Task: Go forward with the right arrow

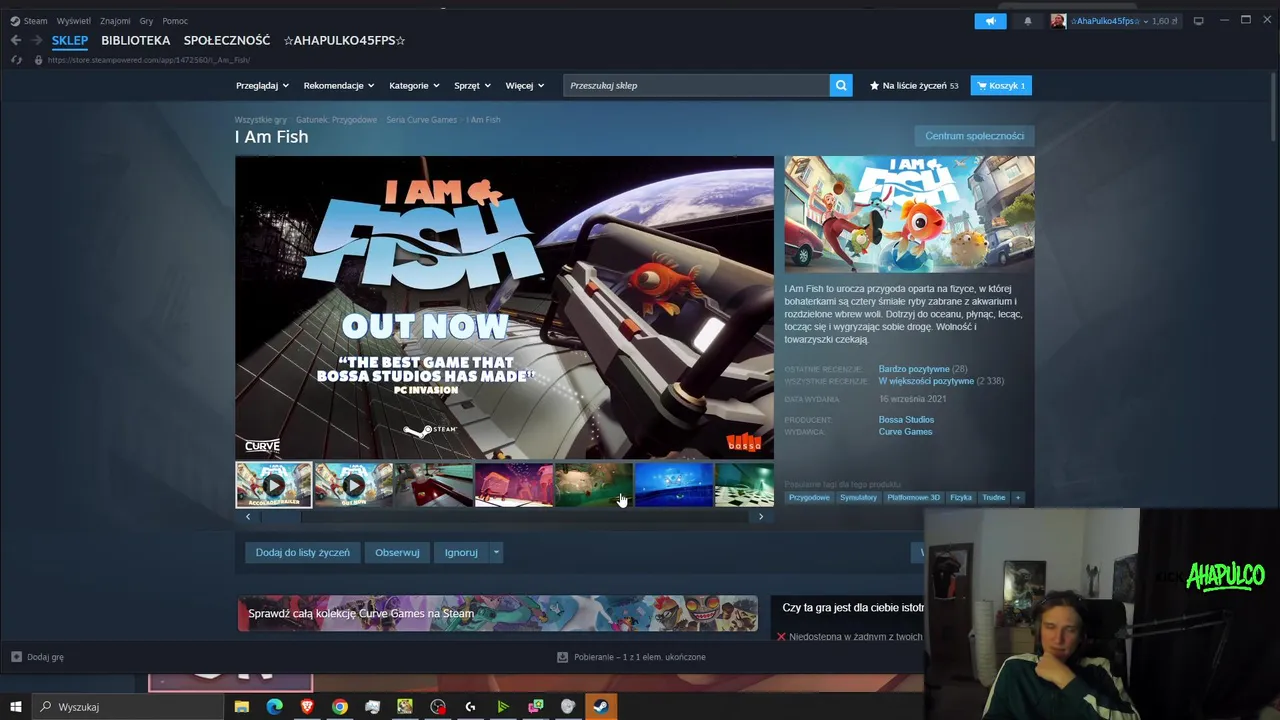Action: tap(36, 40)
